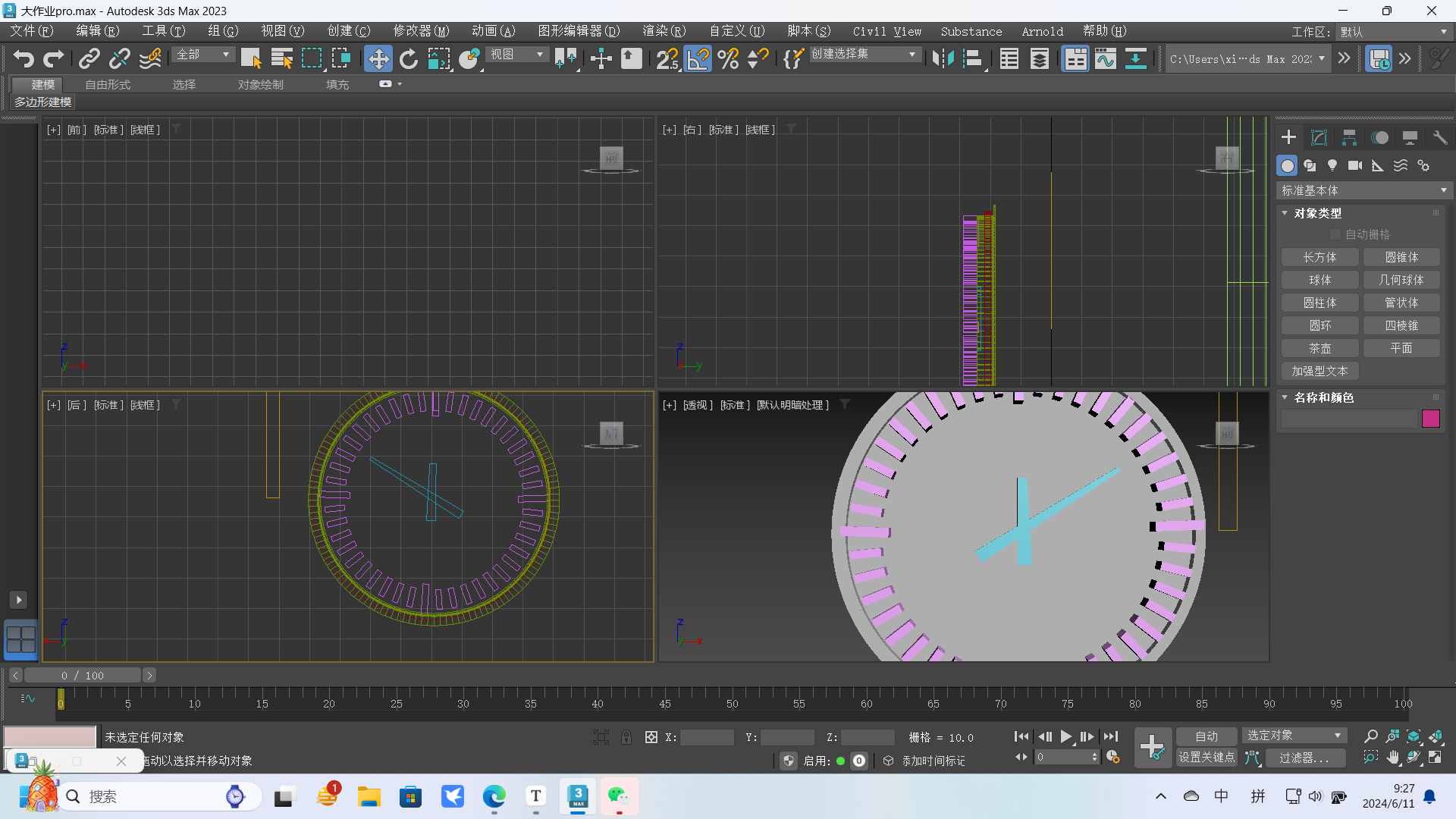Click the Pan View hand icon
The width and height of the screenshot is (1456, 819).
tap(1392, 757)
